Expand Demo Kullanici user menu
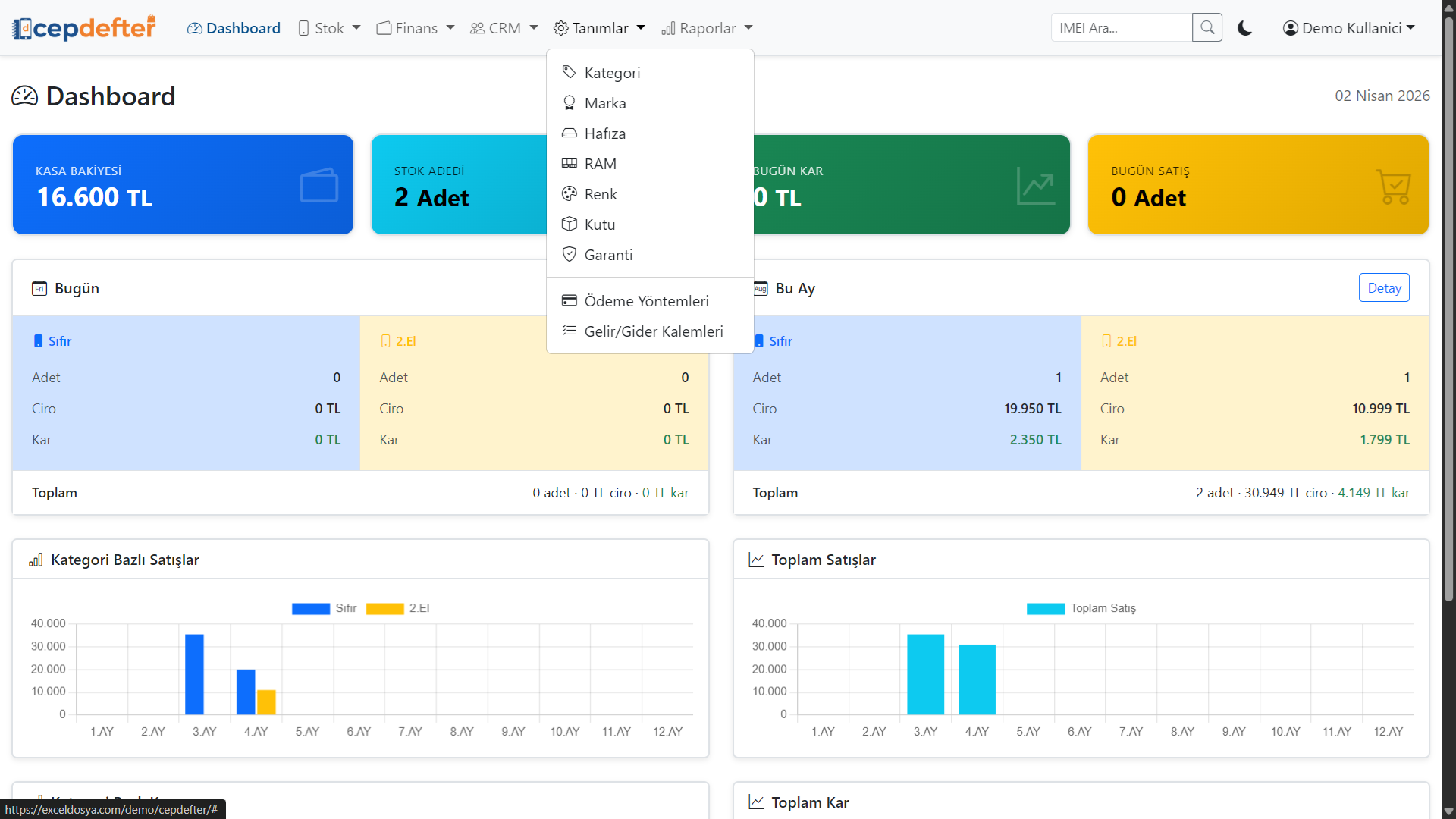1456x819 pixels. [1349, 28]
